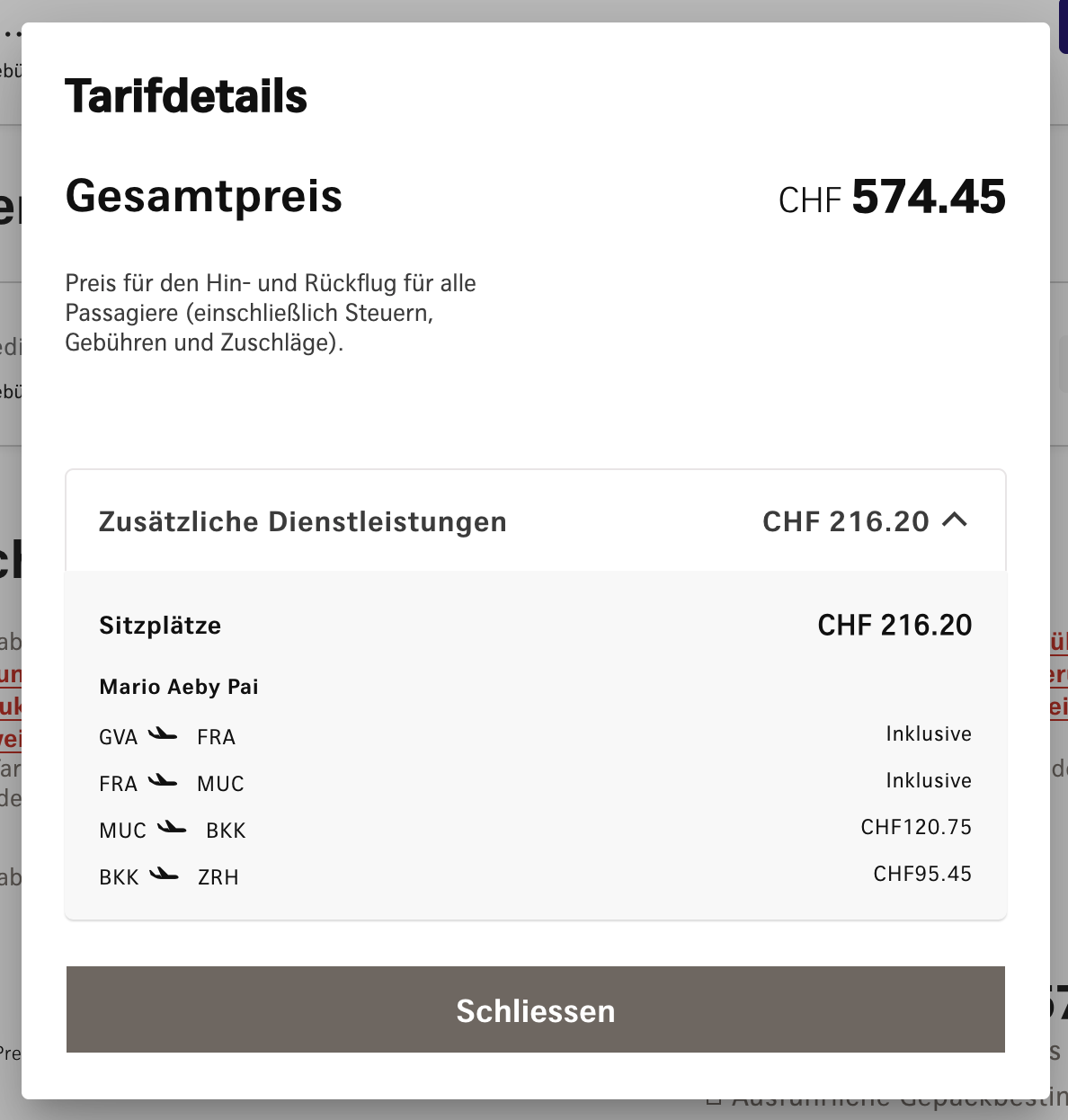Click the round-trip price description text

click(271, 313)
